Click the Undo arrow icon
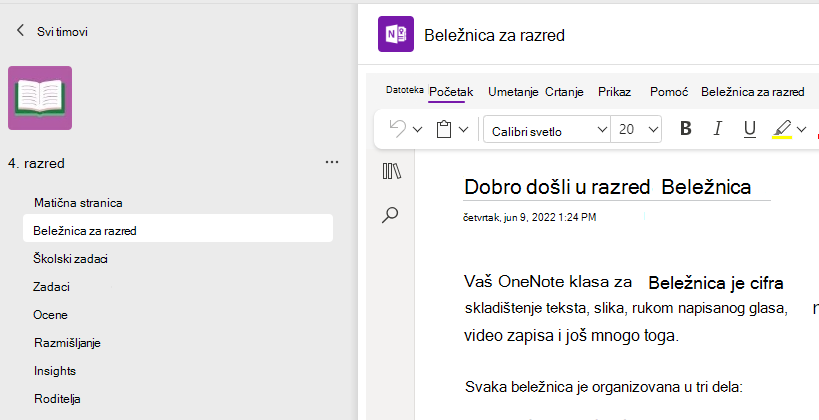This screenshot has height=420, width=819. point(397,129)
